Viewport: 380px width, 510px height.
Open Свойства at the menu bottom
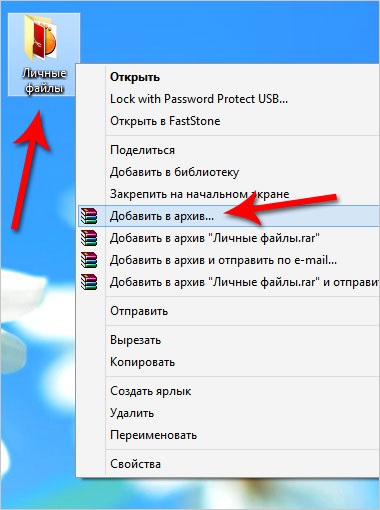tap(135, 464)
